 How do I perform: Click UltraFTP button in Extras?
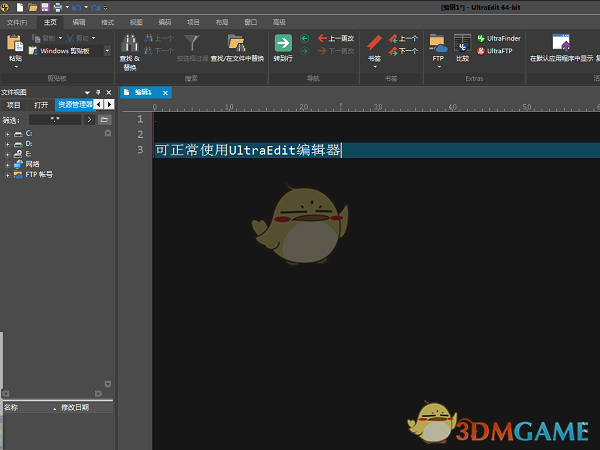coord(497,50)
